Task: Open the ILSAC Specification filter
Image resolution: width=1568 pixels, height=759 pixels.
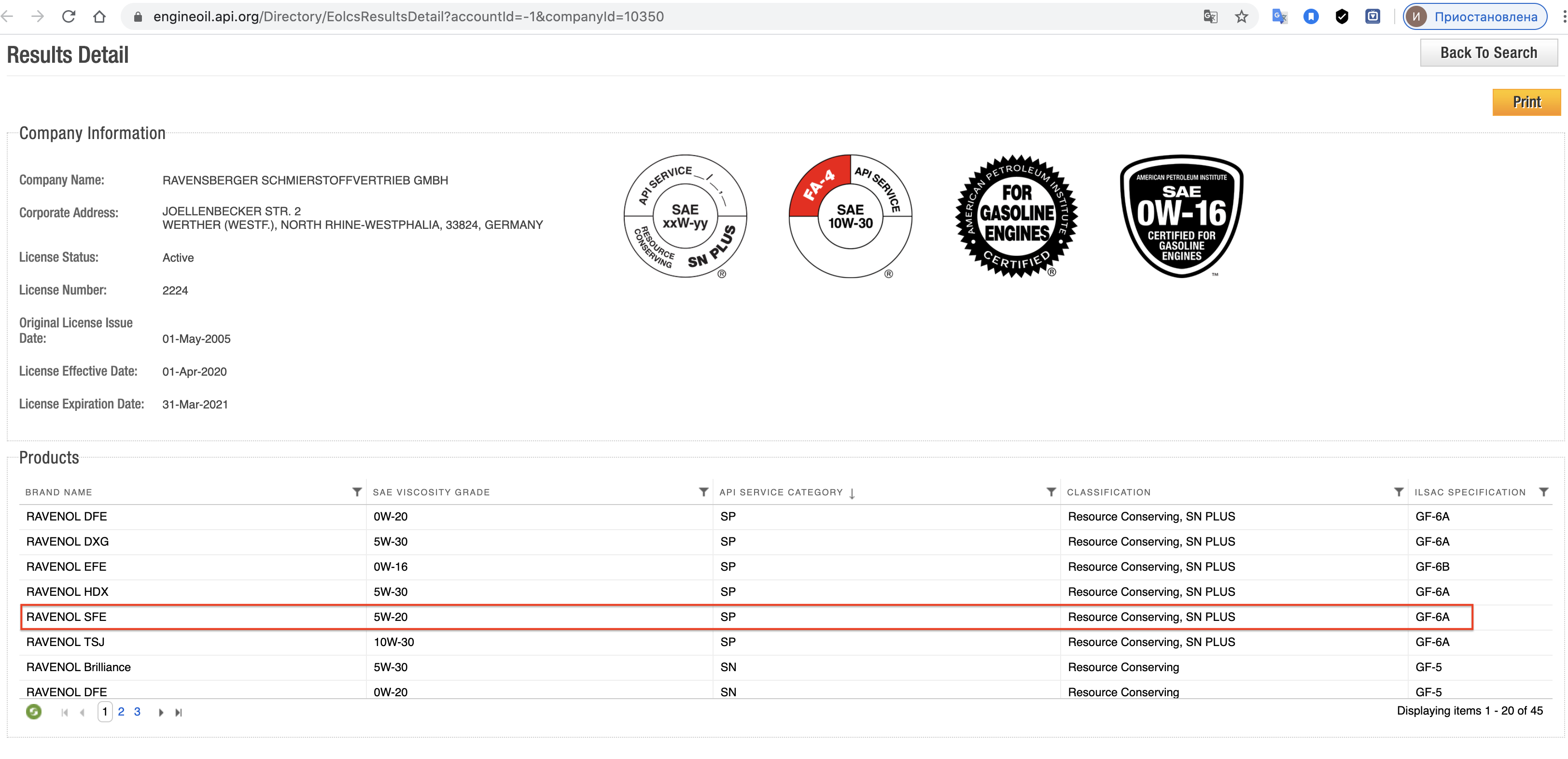Action: coord(1543,492)
